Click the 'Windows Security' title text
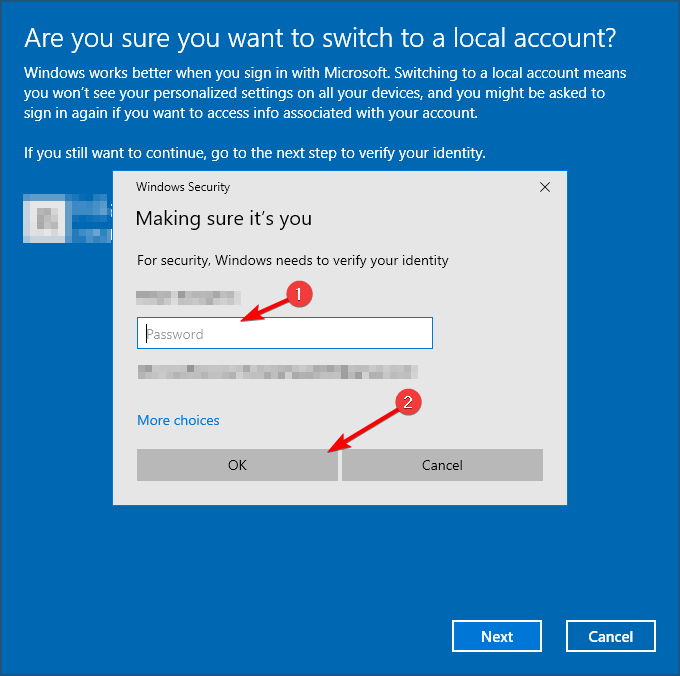680x676 pixels. point(183,187)
